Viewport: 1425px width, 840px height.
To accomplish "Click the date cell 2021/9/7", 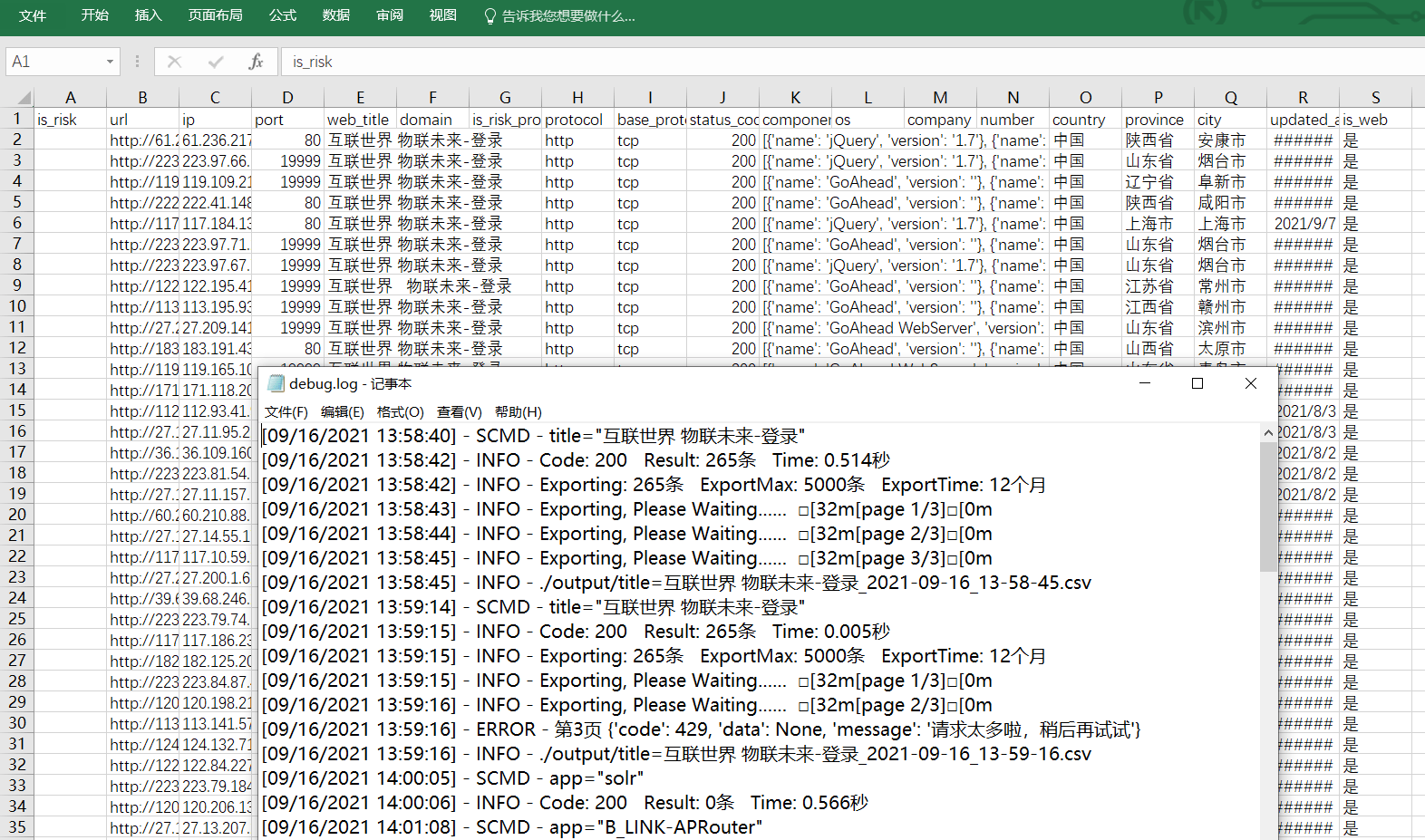I will coord(1303,224).
